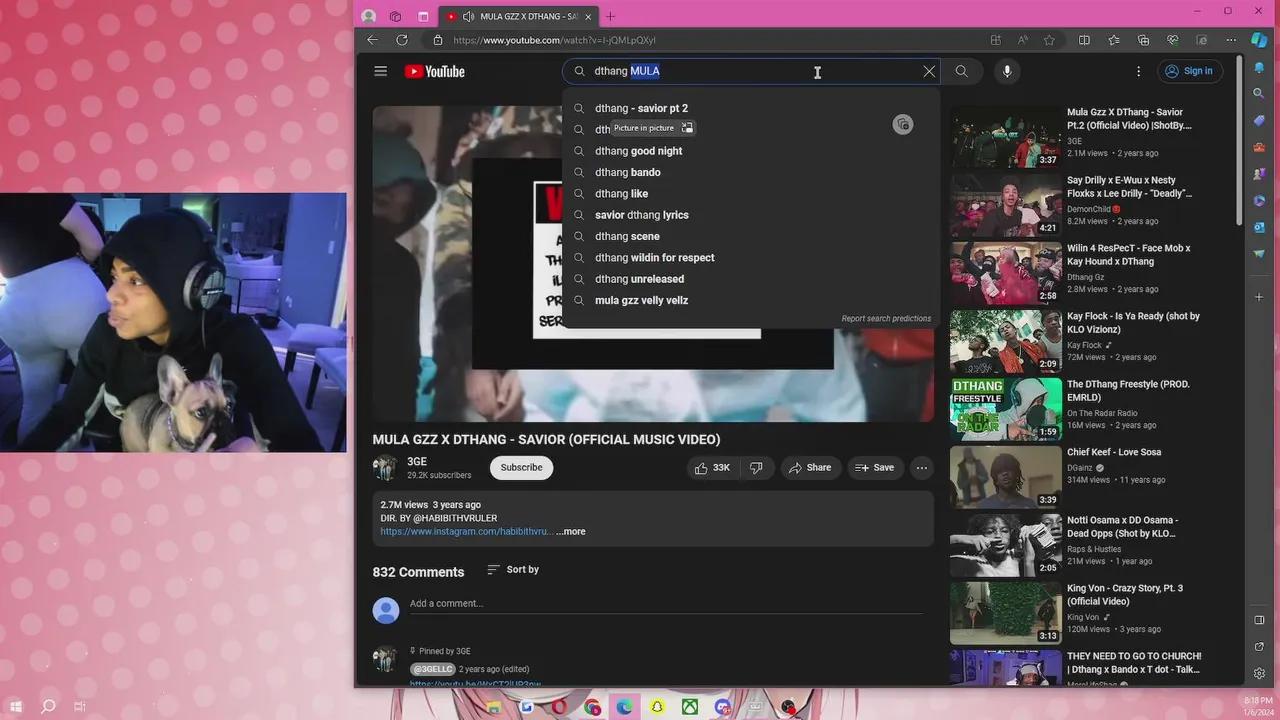The height and width of the screenshot is (720, 1280).
Task: Select suggestion "mula gzz velly vellz"
Action: click(x=750, y=300)
